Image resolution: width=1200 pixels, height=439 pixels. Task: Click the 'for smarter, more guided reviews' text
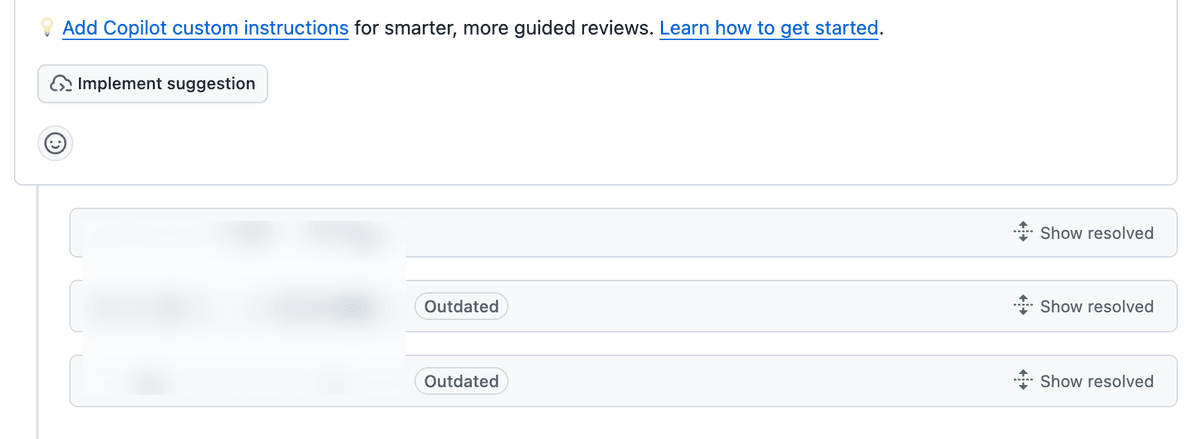coord(504,28)
